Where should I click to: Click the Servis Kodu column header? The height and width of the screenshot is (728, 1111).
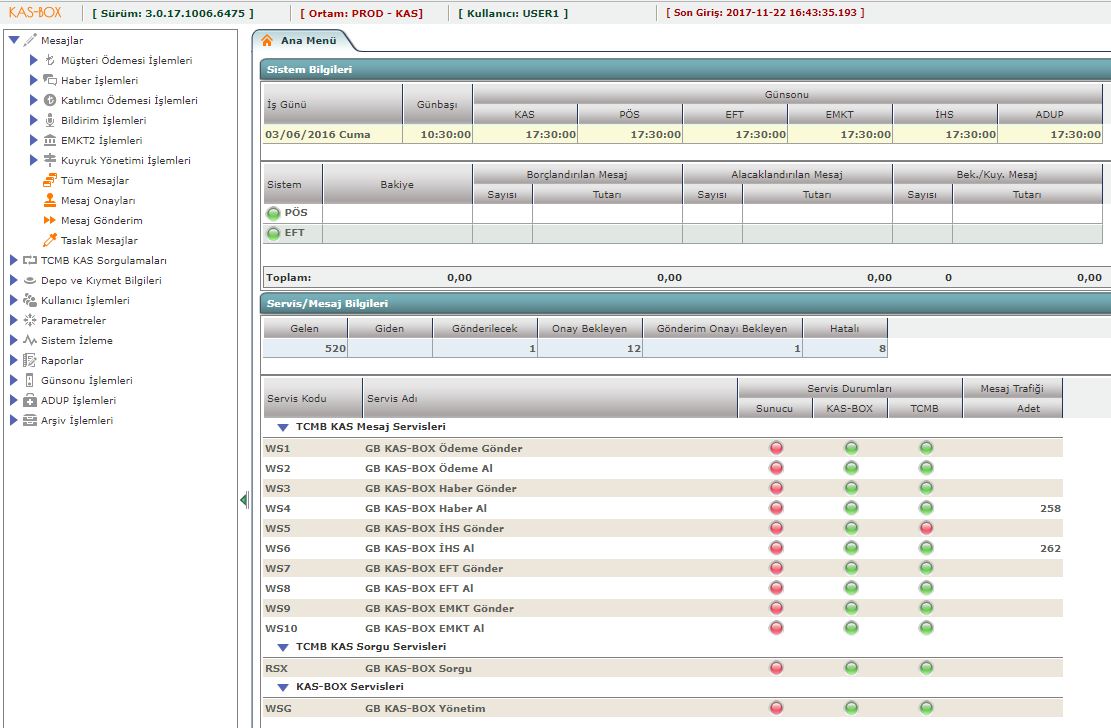(x=312, y=398)
